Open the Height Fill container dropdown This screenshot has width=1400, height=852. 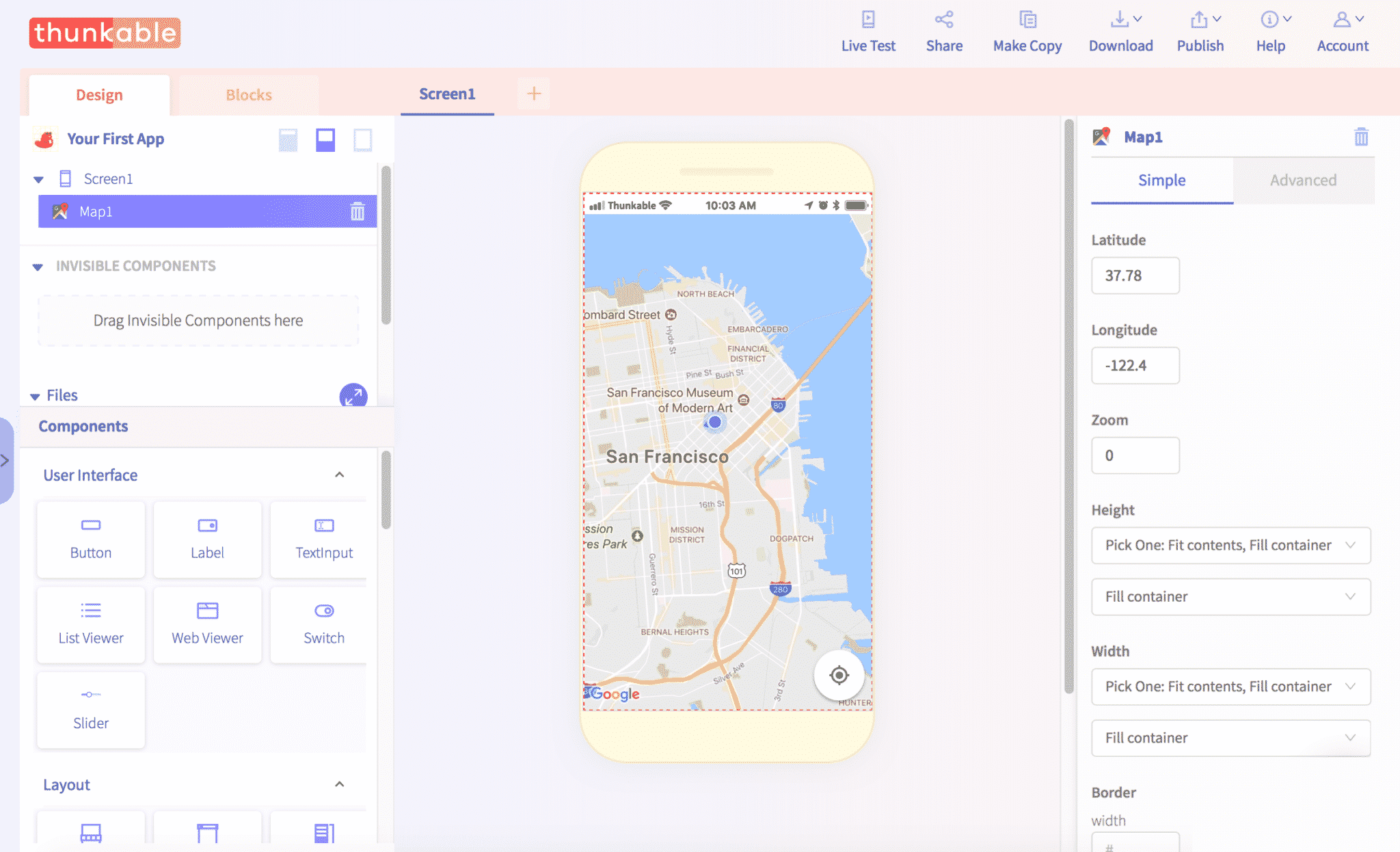(x=1230, y=596)
